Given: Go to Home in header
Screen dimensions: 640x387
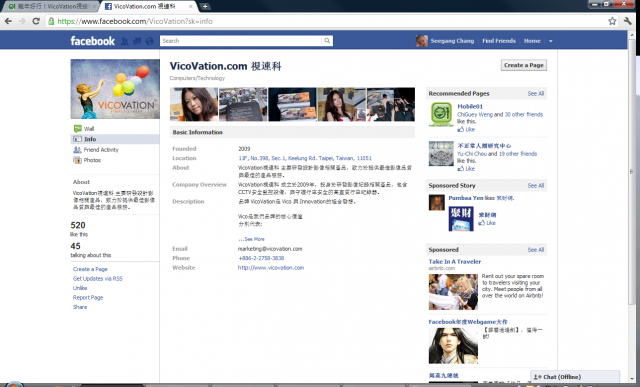Looking at the screenshot, I should (x=532, y=41).
